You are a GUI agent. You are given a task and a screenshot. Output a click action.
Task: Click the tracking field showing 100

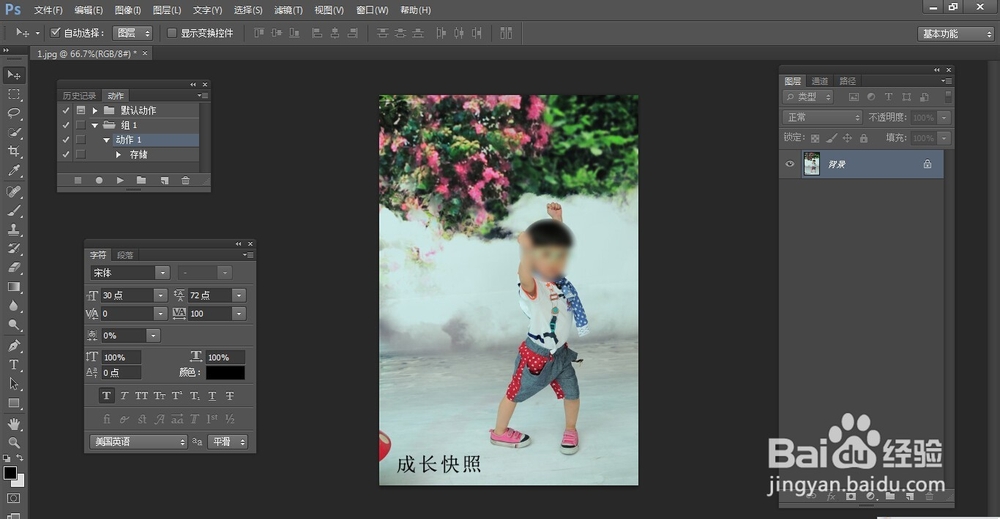[210, 314]
